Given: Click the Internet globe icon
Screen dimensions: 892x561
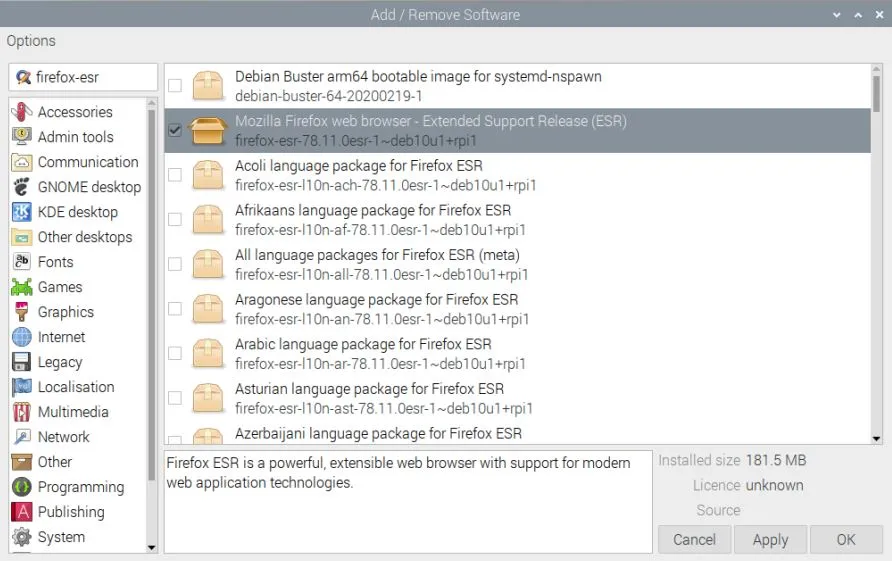Looking at the screenshot, I should pyautogui.click(x=22, y=337).
